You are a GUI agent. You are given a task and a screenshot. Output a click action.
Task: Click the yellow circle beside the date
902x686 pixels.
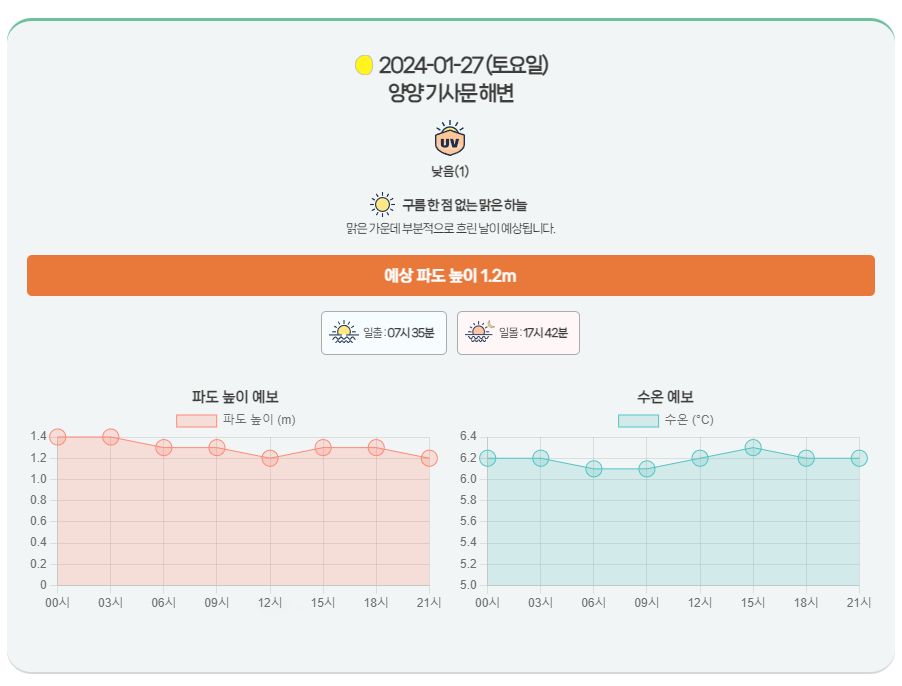pyautogui.click(x=364, y=65)
